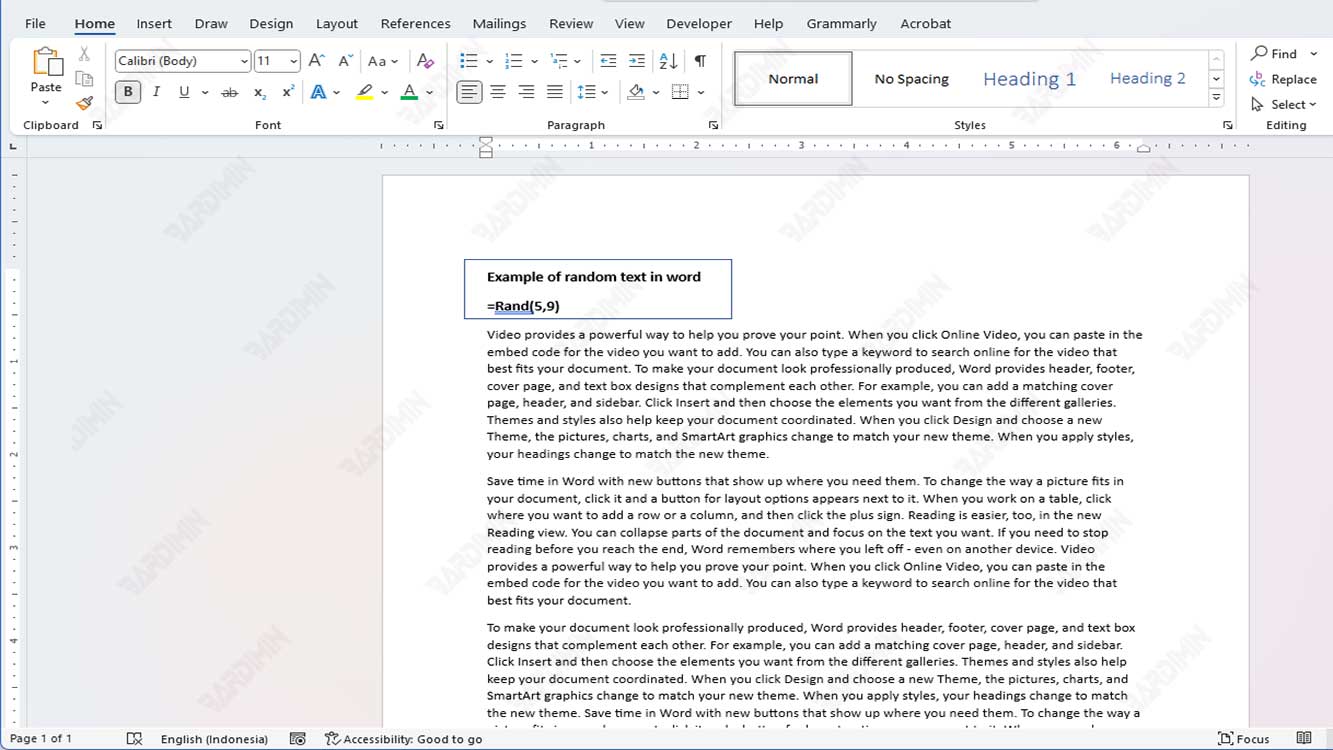The image size is (1333, 750).
Task: Open the bullet list library dropdown
Action: (x=489, y=61)
